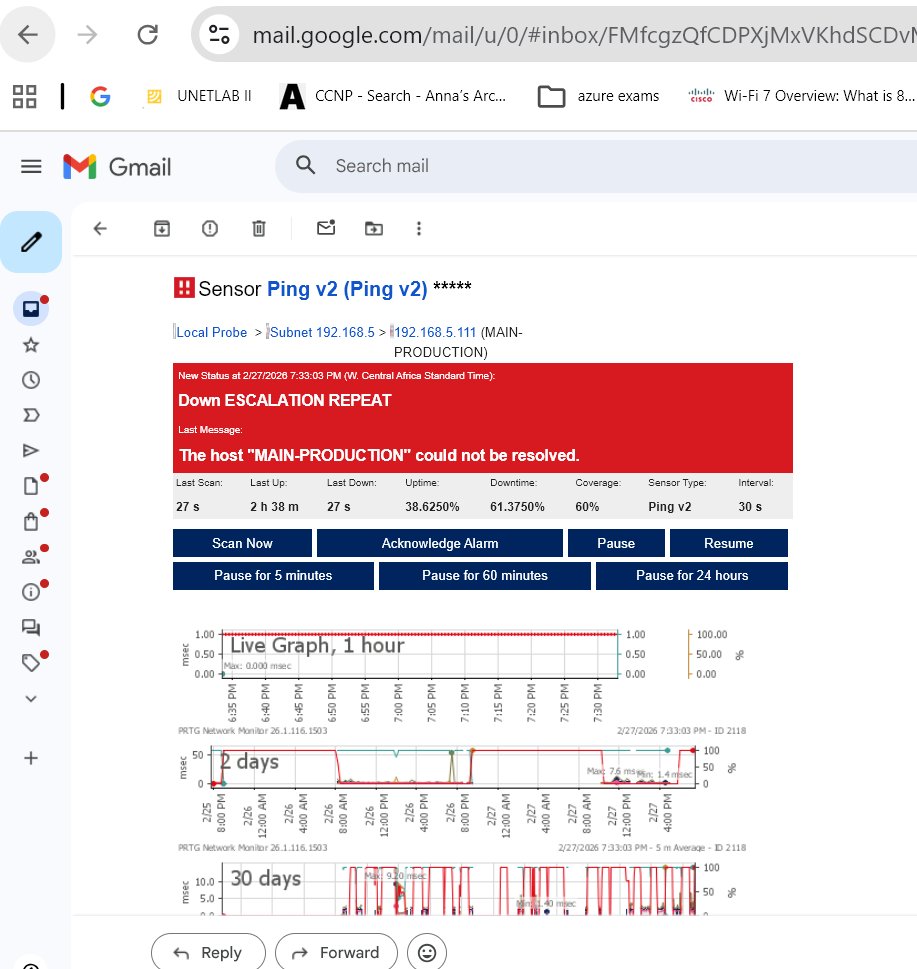Delete this email with trash icon

[259, 229]
